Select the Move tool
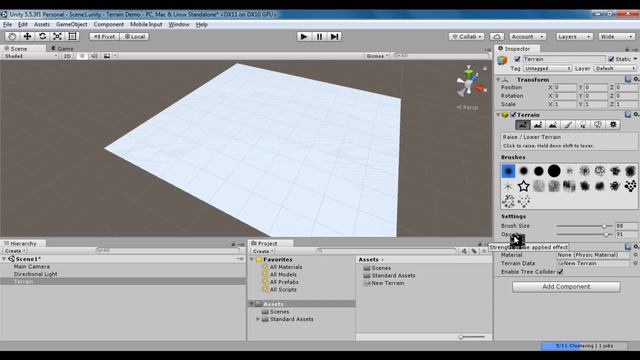 [x=27, y=36]
